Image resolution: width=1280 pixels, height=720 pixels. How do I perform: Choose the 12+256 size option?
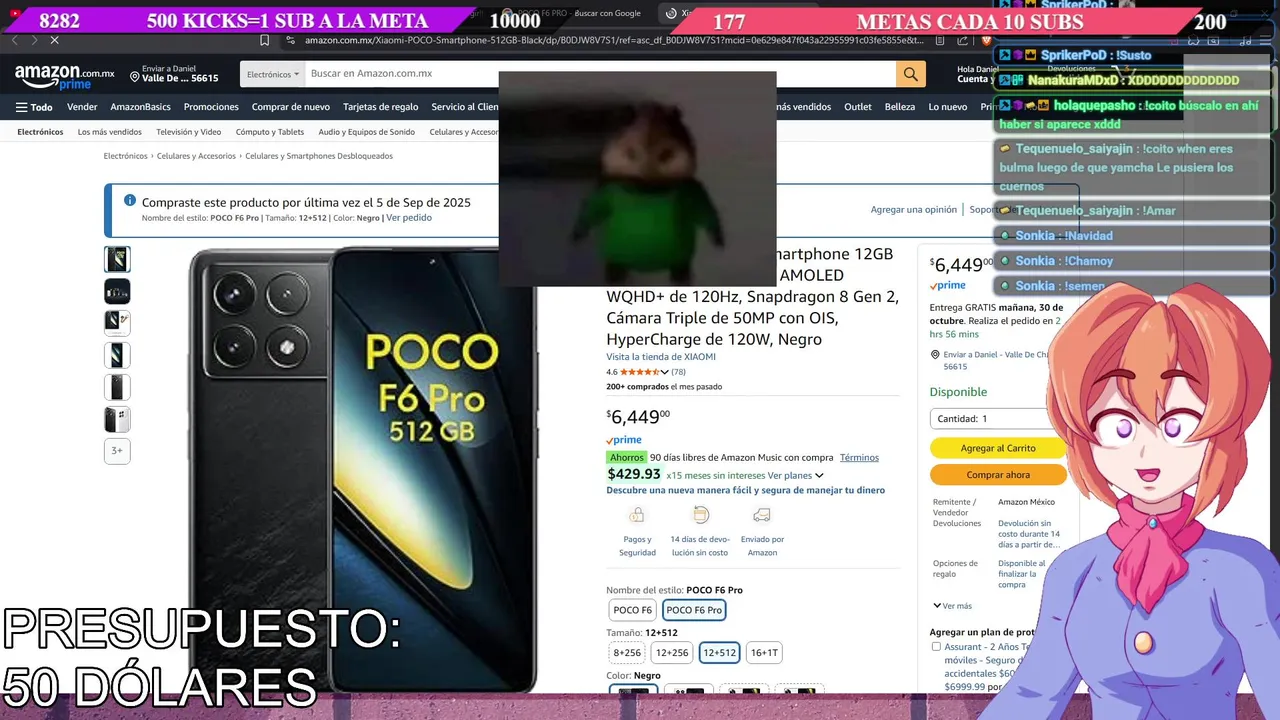pos(672,653)
